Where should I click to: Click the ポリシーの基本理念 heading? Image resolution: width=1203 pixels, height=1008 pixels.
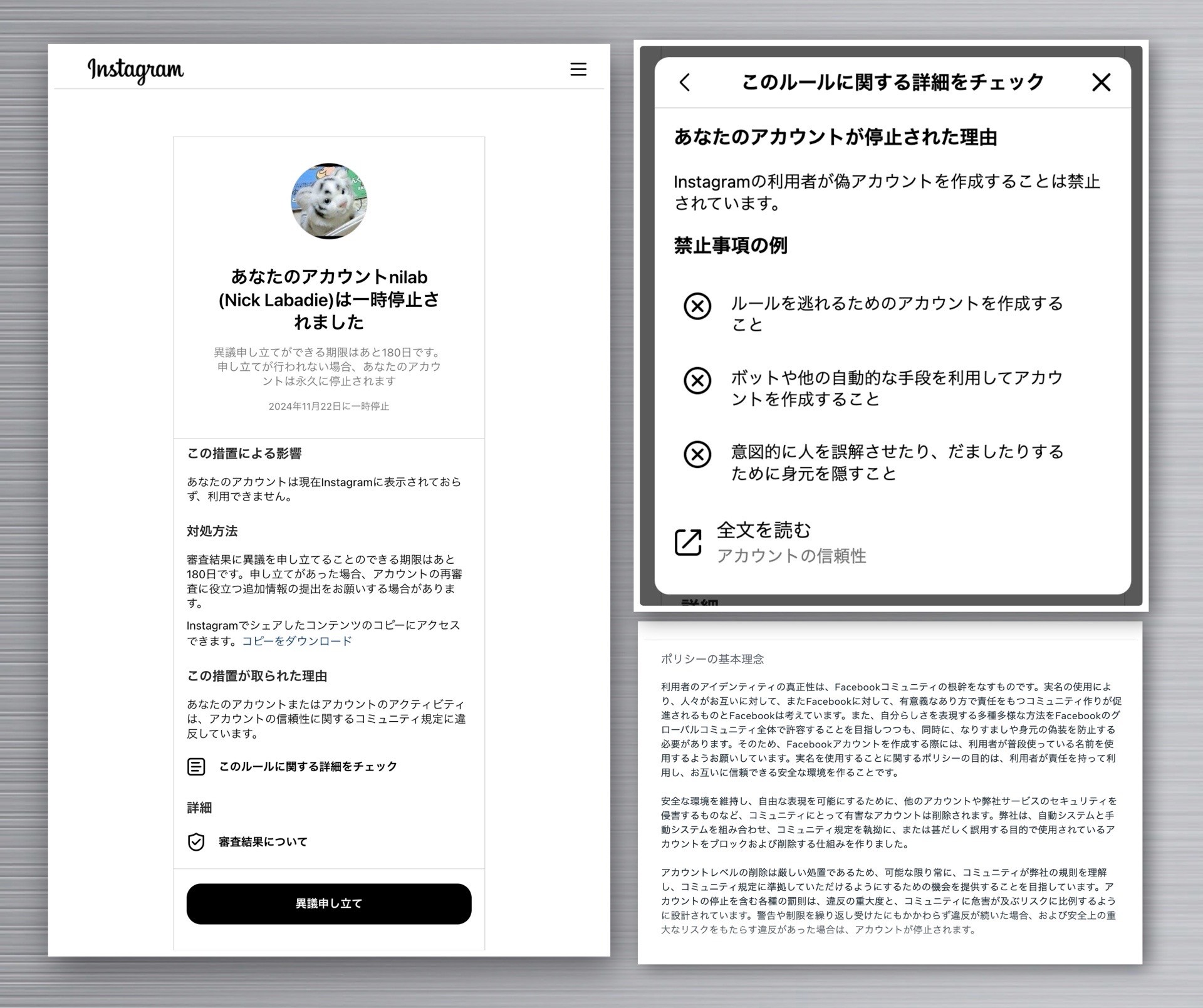(x=712, y=659)
